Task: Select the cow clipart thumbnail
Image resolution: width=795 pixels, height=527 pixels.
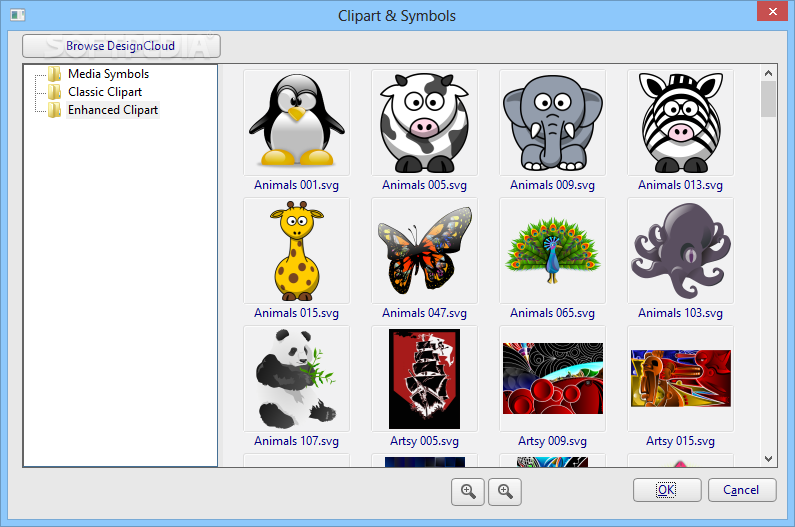Action: (424, 122)
